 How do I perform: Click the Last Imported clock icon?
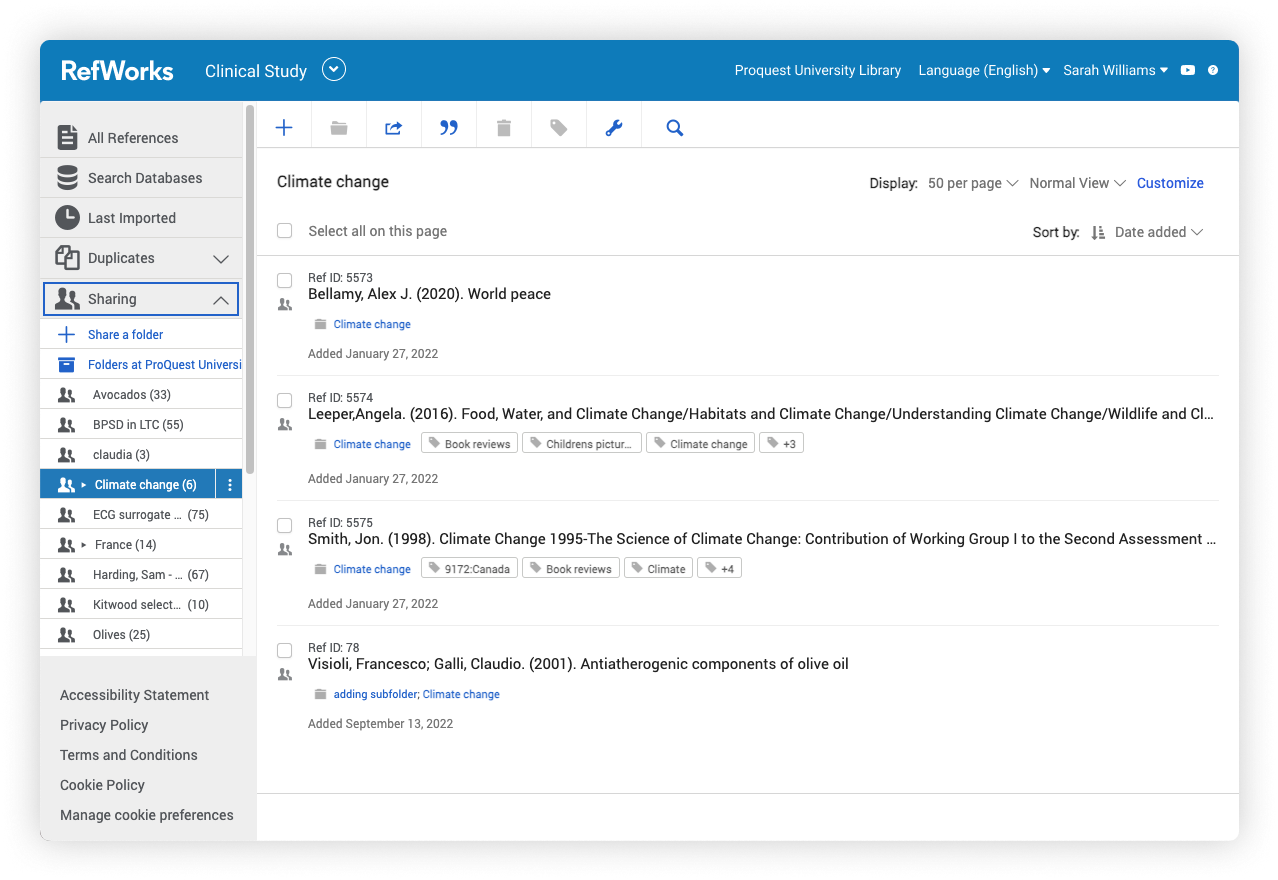point(67,217)
